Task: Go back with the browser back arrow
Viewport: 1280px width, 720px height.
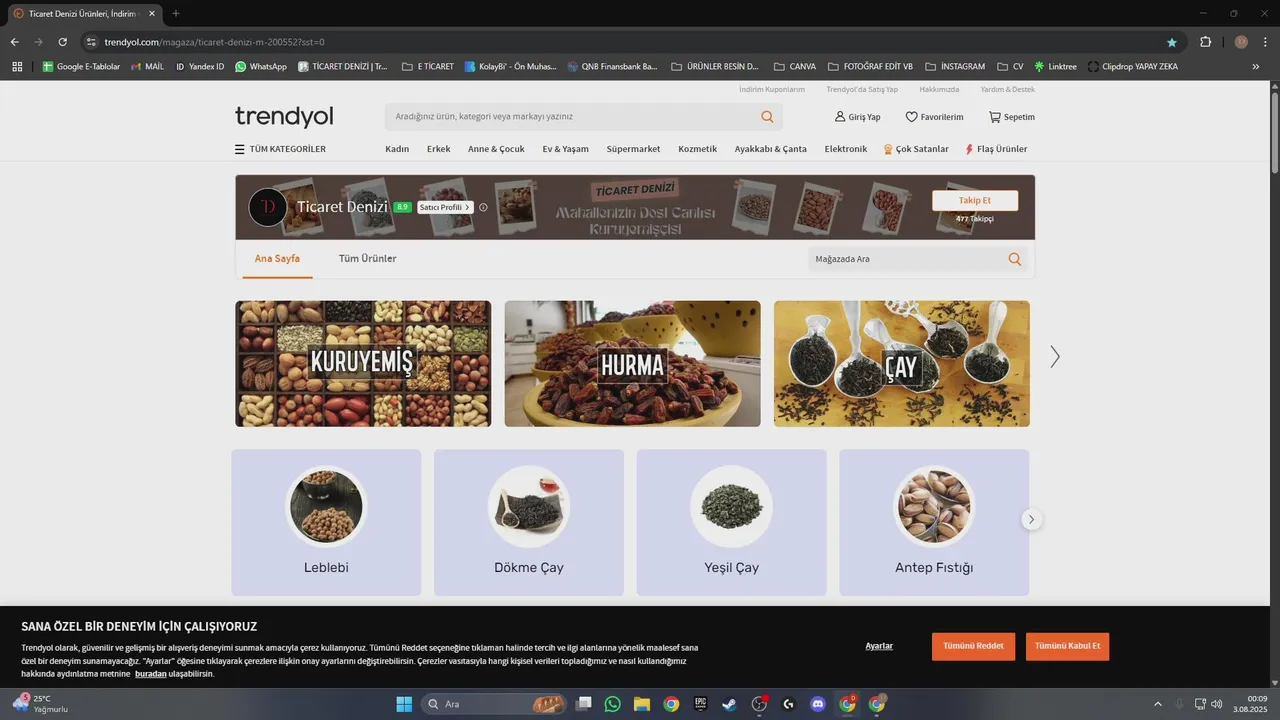Action: 14,42
